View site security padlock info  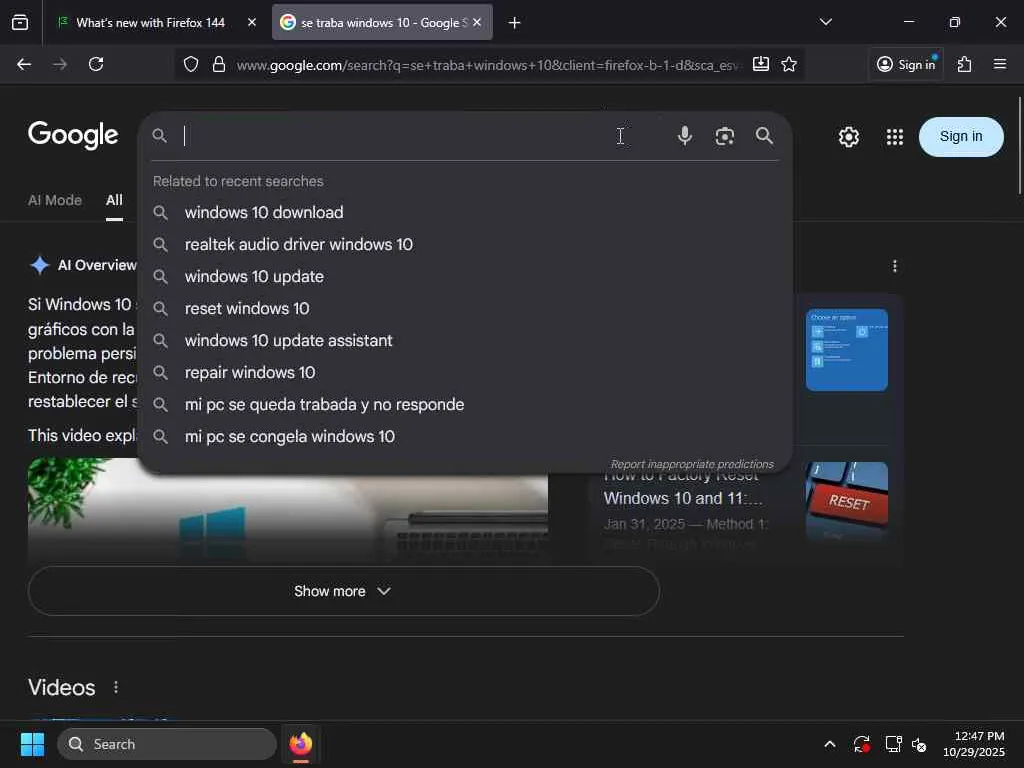219,64
